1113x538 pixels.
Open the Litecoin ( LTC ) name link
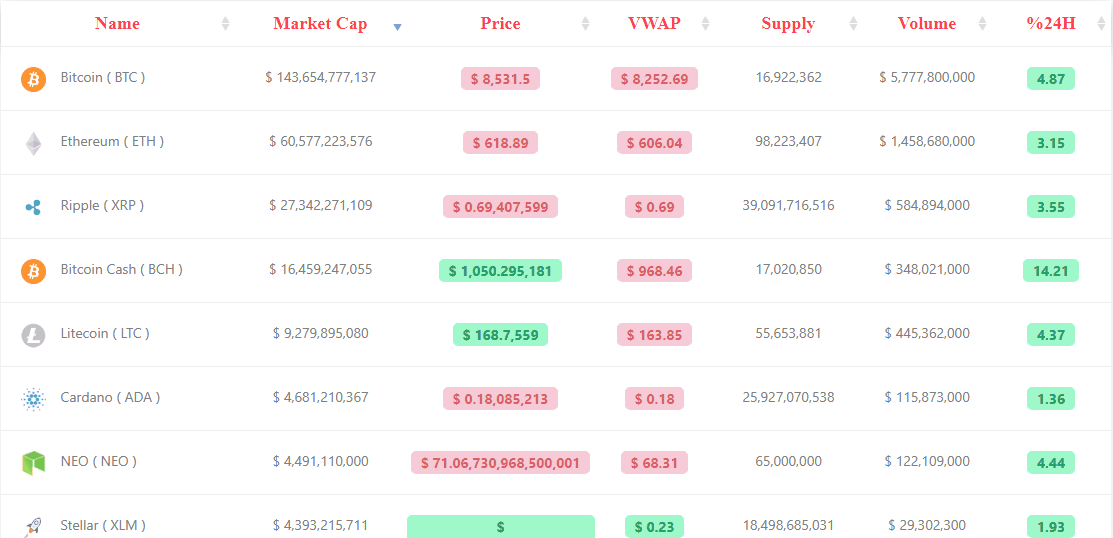tap(105, 333)
